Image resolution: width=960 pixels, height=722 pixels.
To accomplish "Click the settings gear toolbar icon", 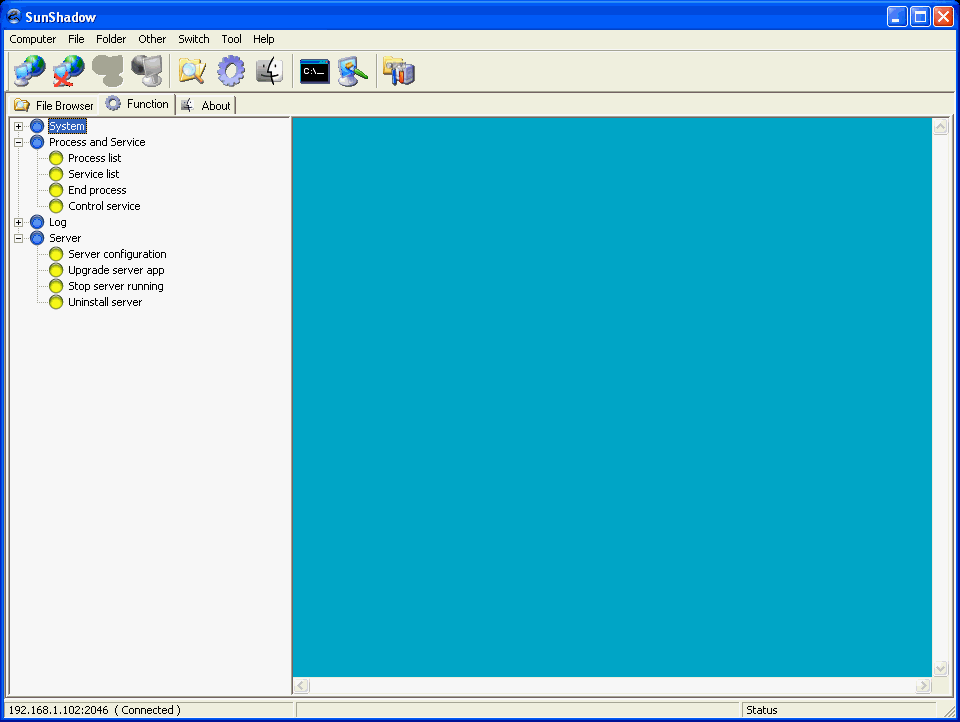I will point(231,70).
